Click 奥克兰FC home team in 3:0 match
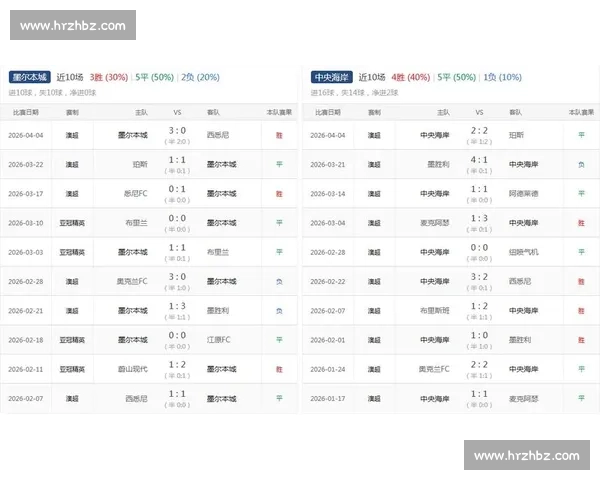Screen dimensions: 600x480 [132, 281]
